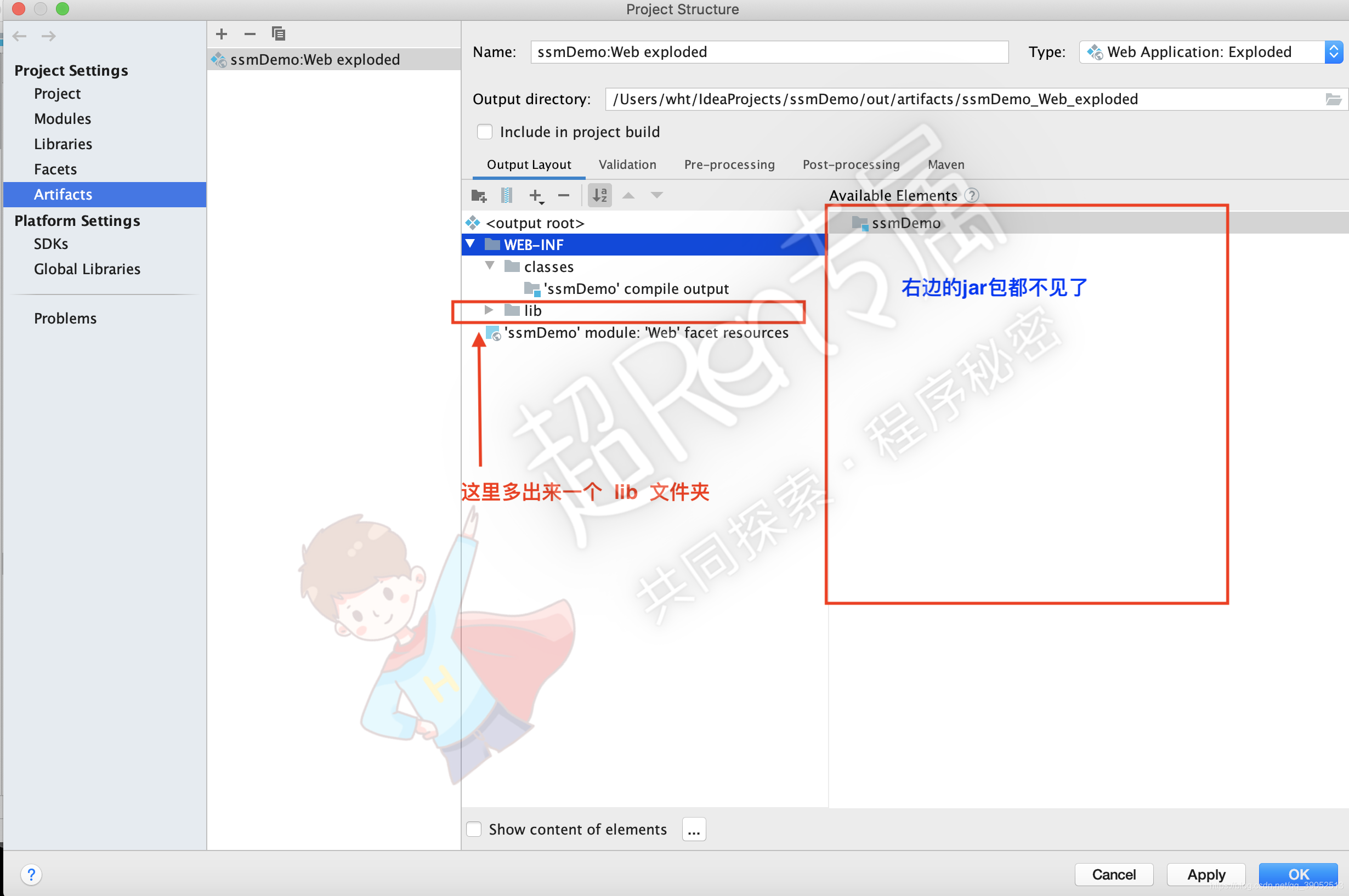The width and height of the screenshot is (1349, 896).
Task: Open SDKs under Platform Settings
Action: [51, 244]
